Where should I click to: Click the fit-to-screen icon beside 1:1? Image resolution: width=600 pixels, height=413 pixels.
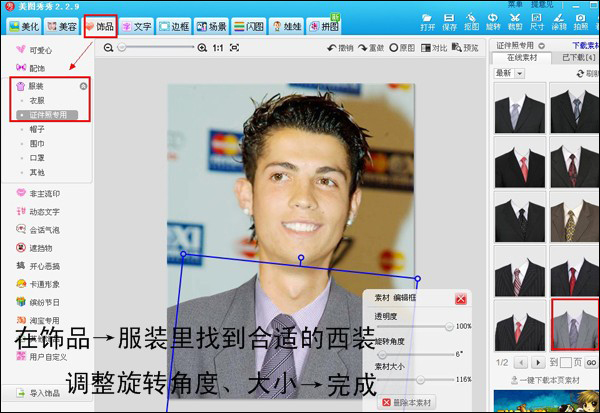click(235, 47)
